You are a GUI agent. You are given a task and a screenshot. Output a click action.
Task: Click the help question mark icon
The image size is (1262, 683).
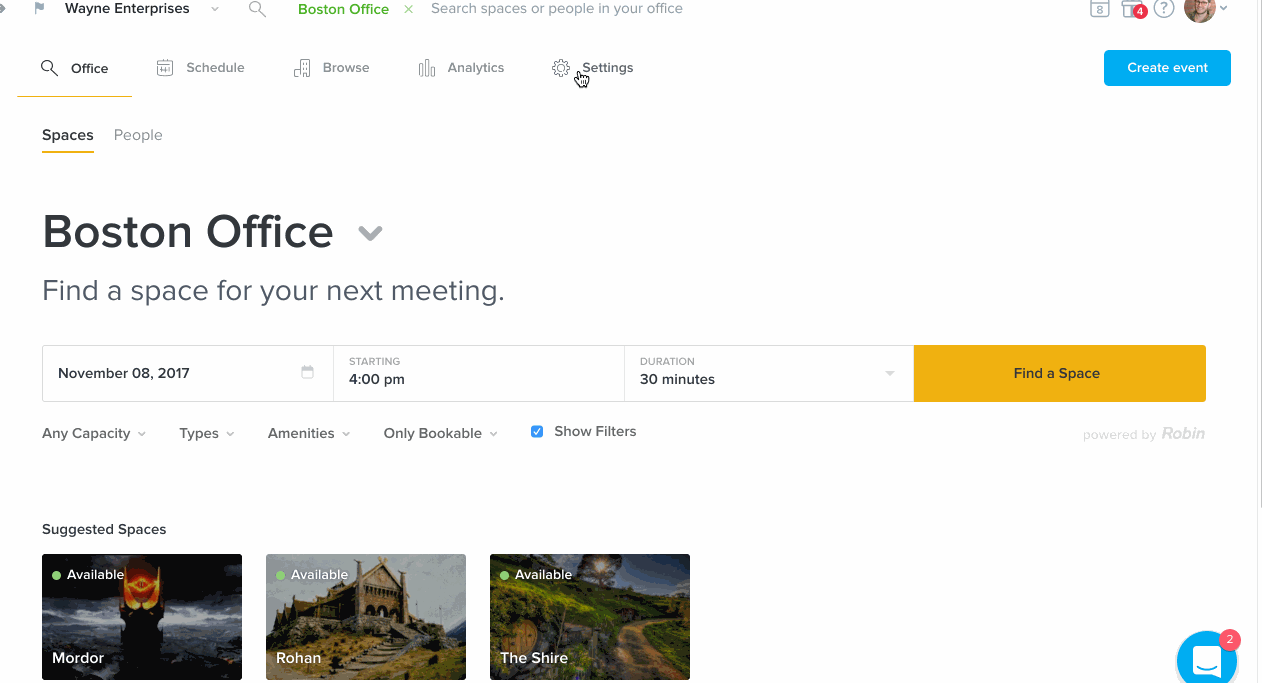1163,9
